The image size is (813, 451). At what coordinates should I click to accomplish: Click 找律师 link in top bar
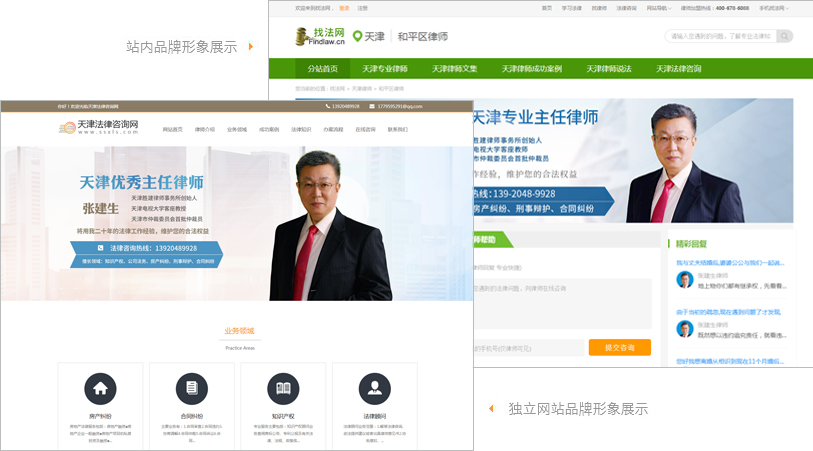[599, 8]
